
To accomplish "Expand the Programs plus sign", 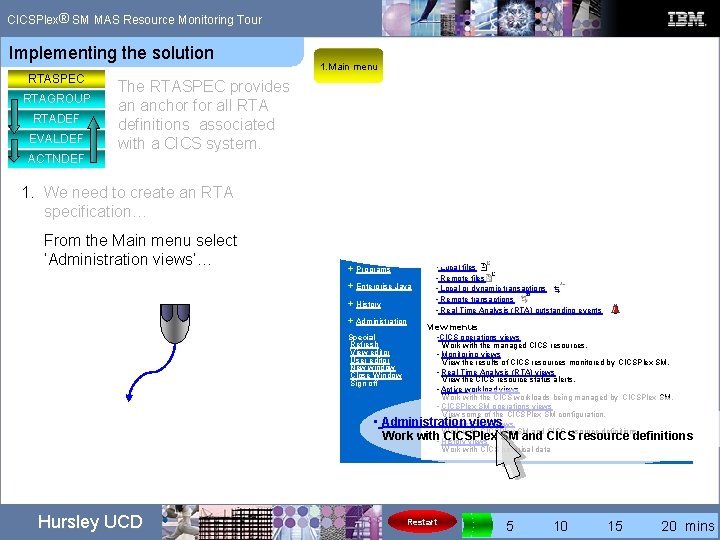I will (x=351, y=269).
